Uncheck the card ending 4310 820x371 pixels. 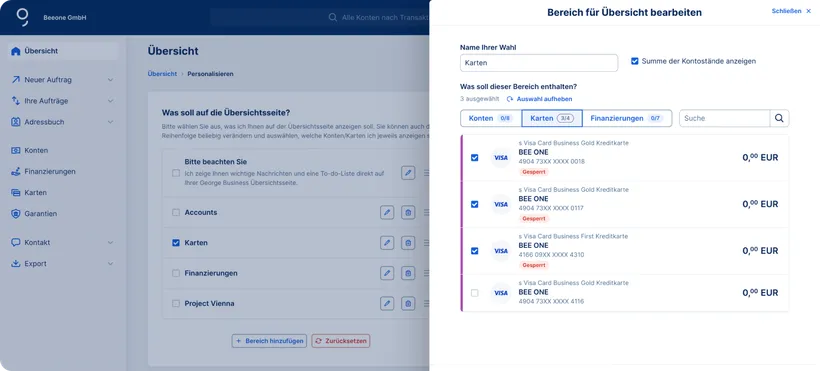coord(474,251)
